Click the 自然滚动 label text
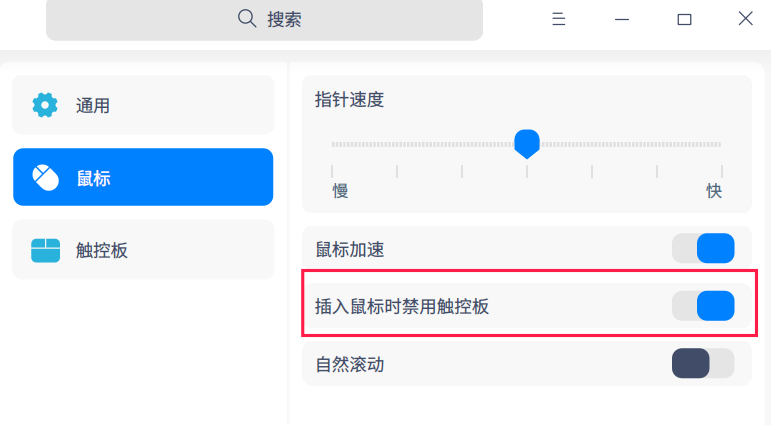 click(349, 364)
